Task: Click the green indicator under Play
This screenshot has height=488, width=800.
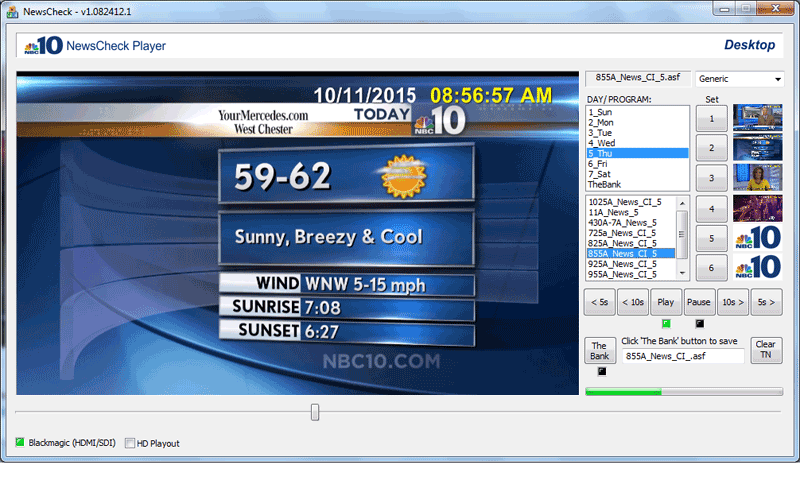Action: [666, 323]
